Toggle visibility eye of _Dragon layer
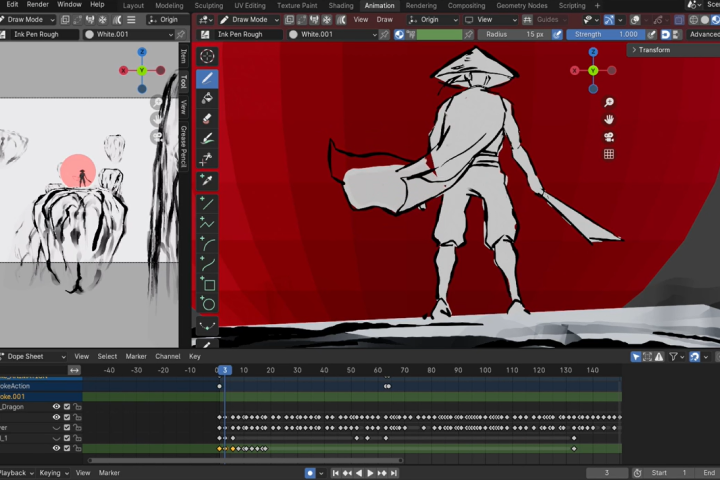 pos(56,407)
